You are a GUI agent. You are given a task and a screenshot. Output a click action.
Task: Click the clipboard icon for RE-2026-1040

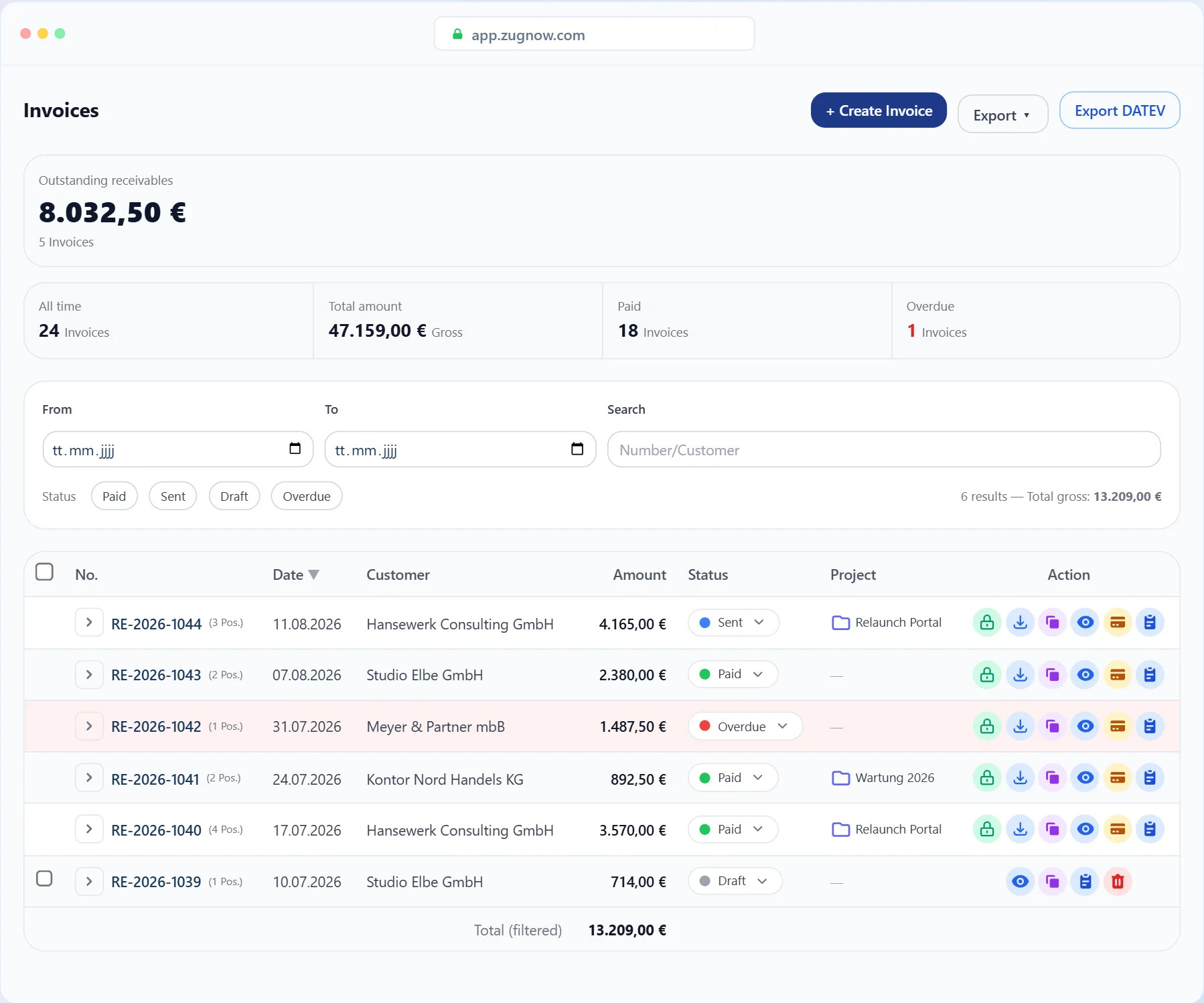pos(1150,830)
